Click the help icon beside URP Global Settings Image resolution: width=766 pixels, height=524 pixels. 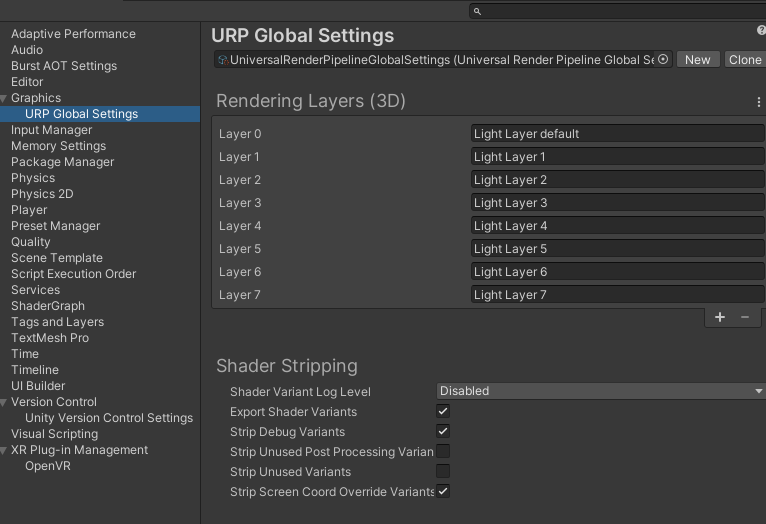(762, 33)
